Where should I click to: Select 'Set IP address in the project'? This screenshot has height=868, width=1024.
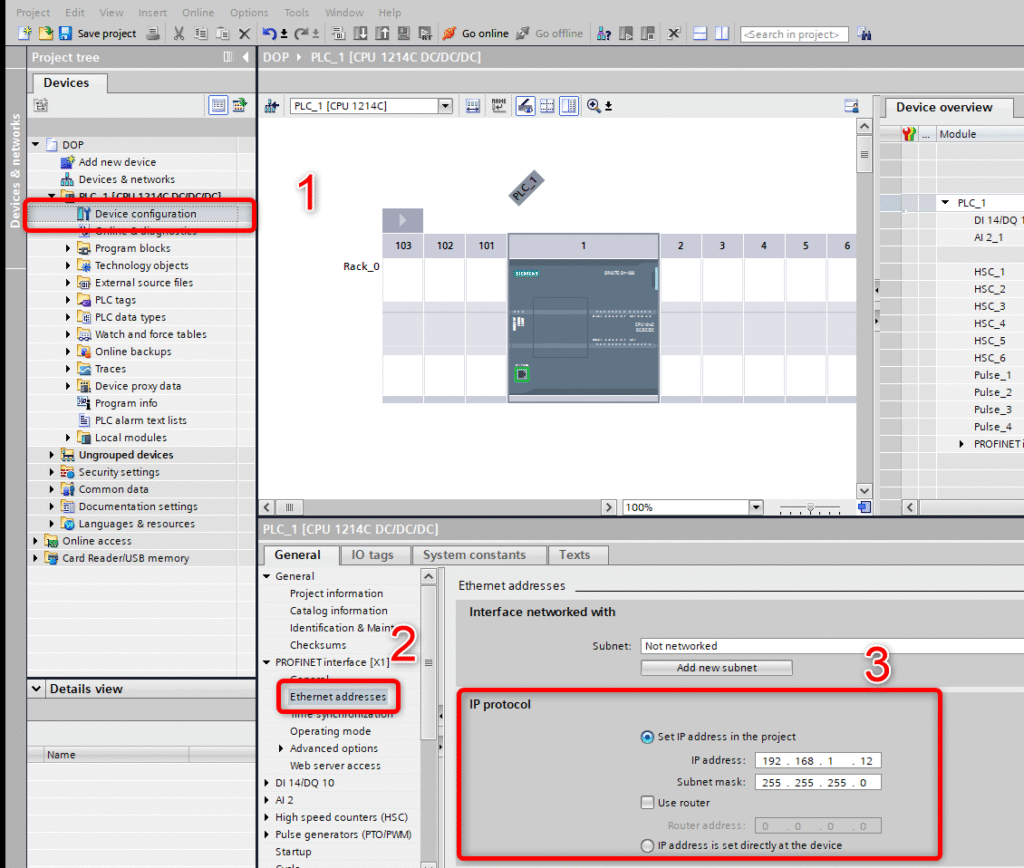[646, 737]
